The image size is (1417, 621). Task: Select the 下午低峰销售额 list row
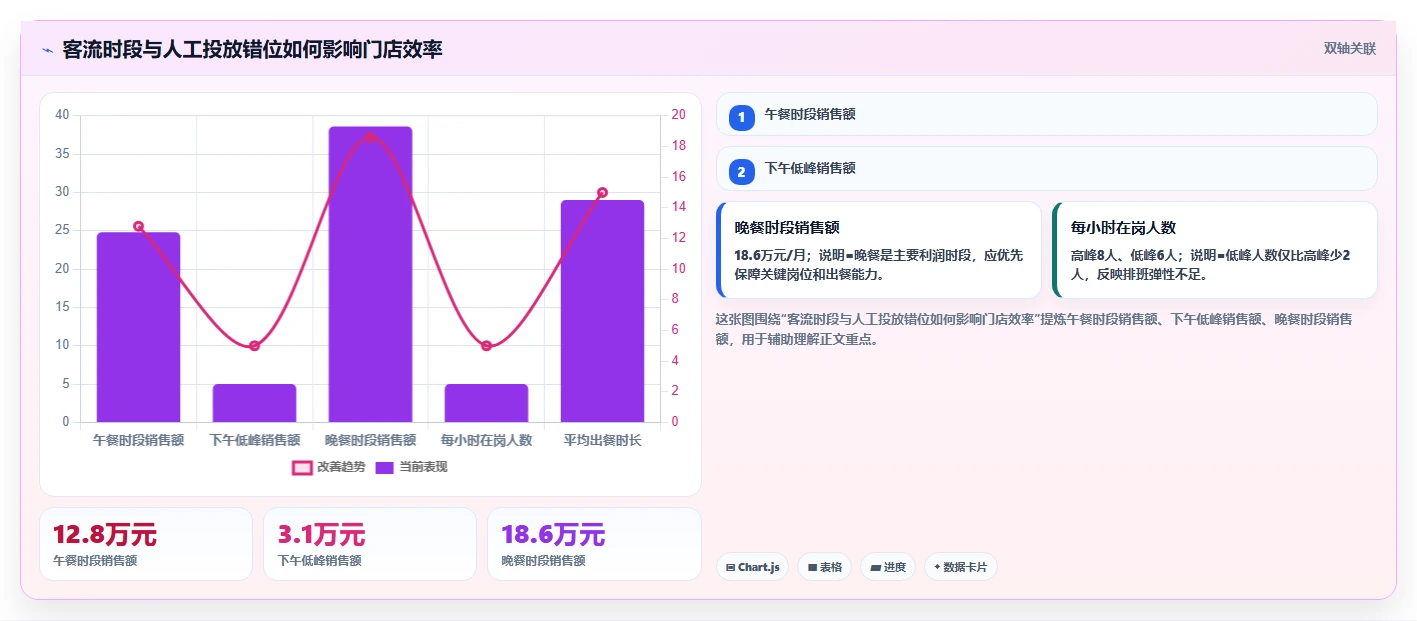click(1047, 168)
